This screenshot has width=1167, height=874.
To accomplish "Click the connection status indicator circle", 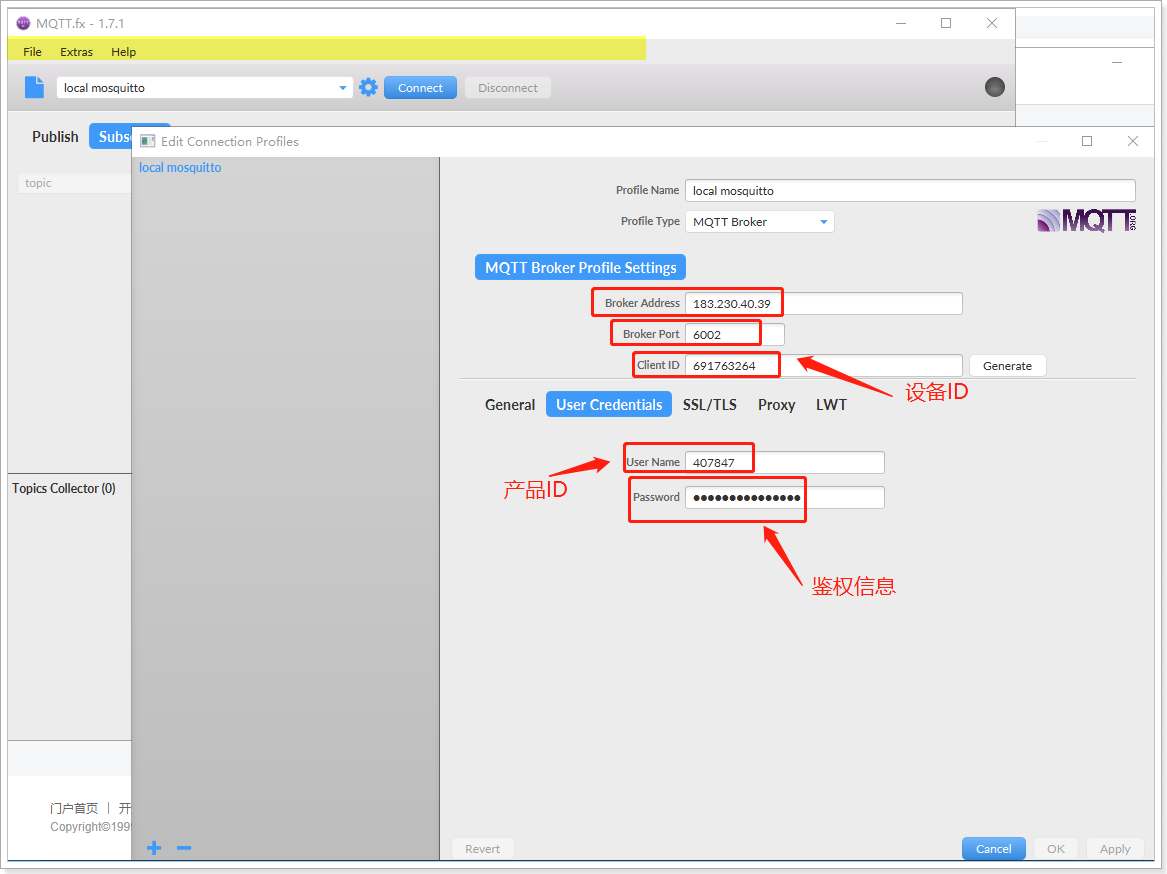I will point(994,87).
